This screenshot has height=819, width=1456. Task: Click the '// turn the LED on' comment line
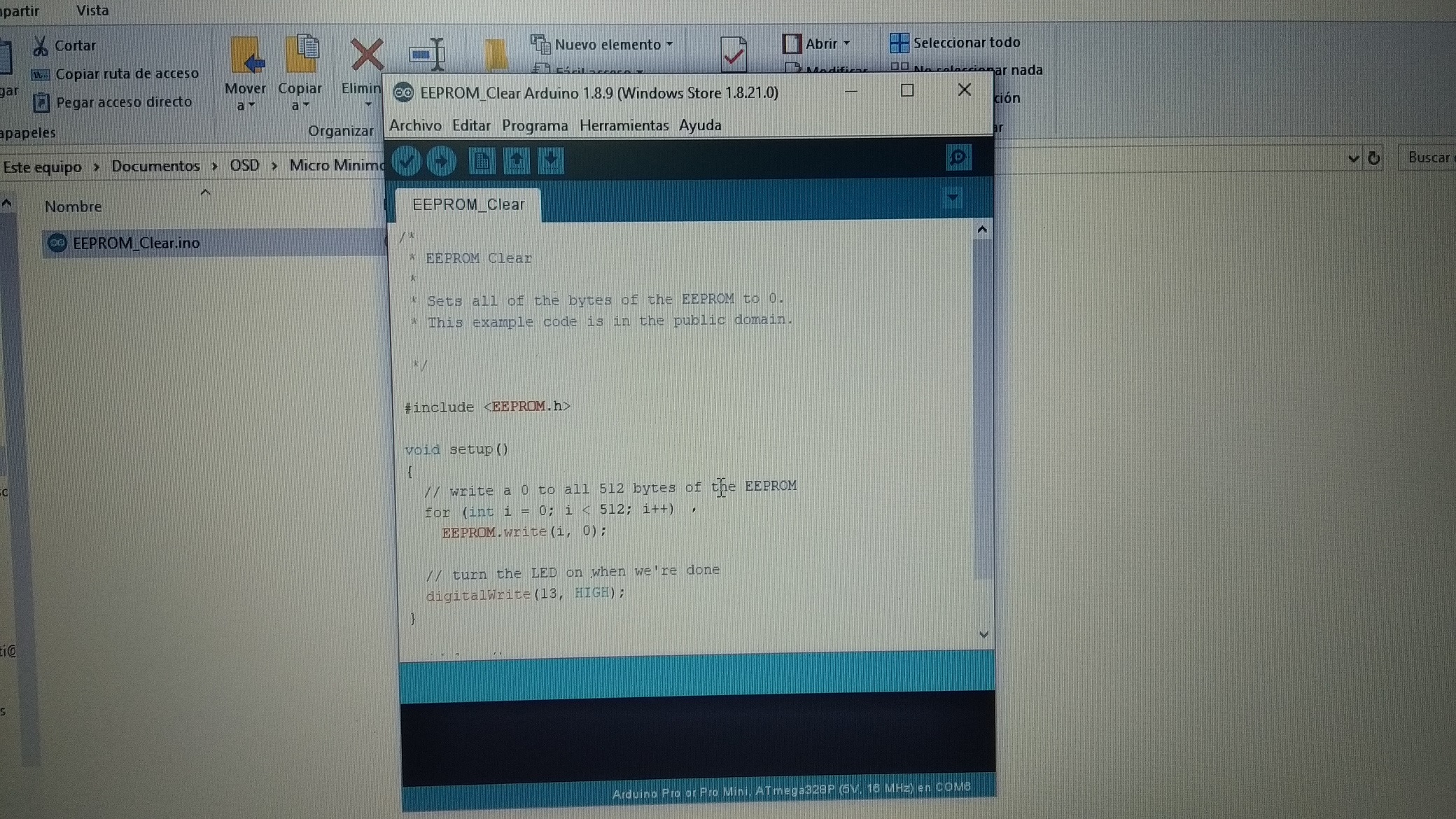[573, 573]
